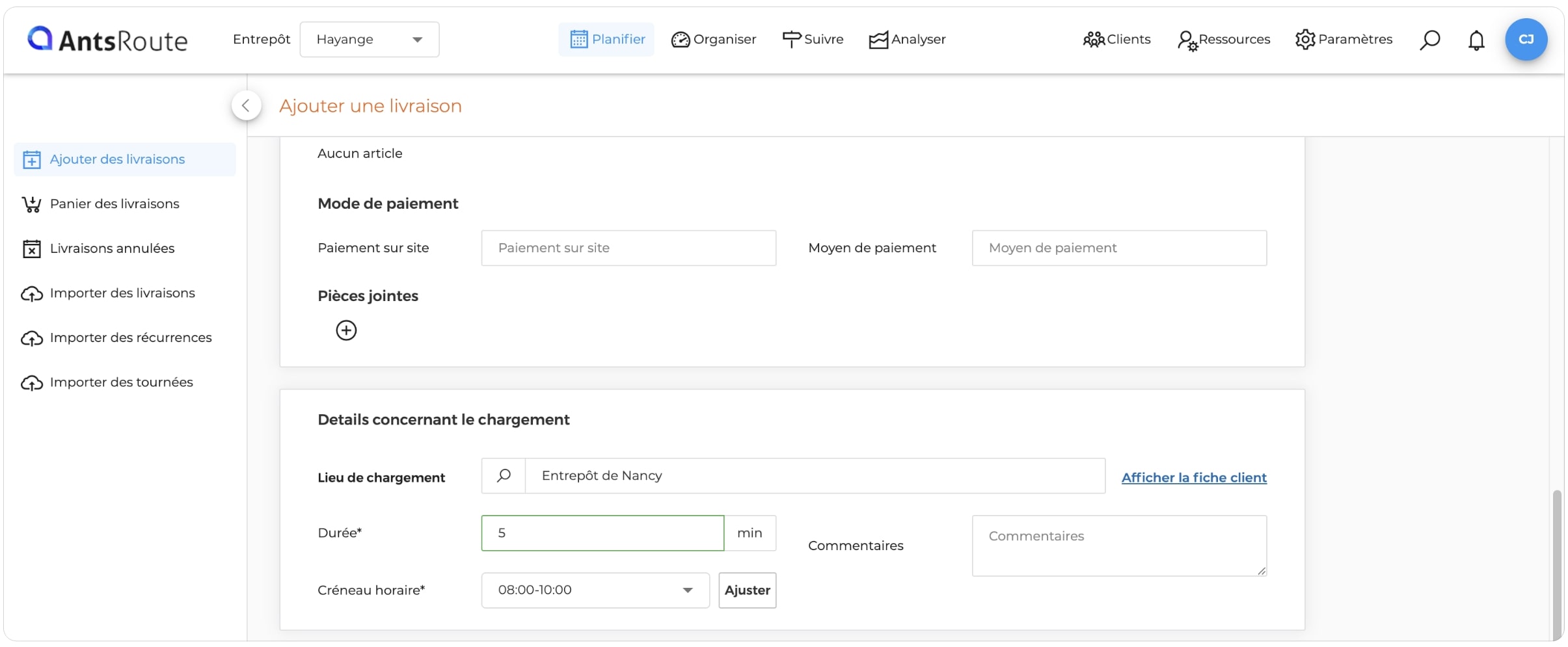Click the Ajouter une livraison heading
1568x647 pixels.
tap(370, 106)
